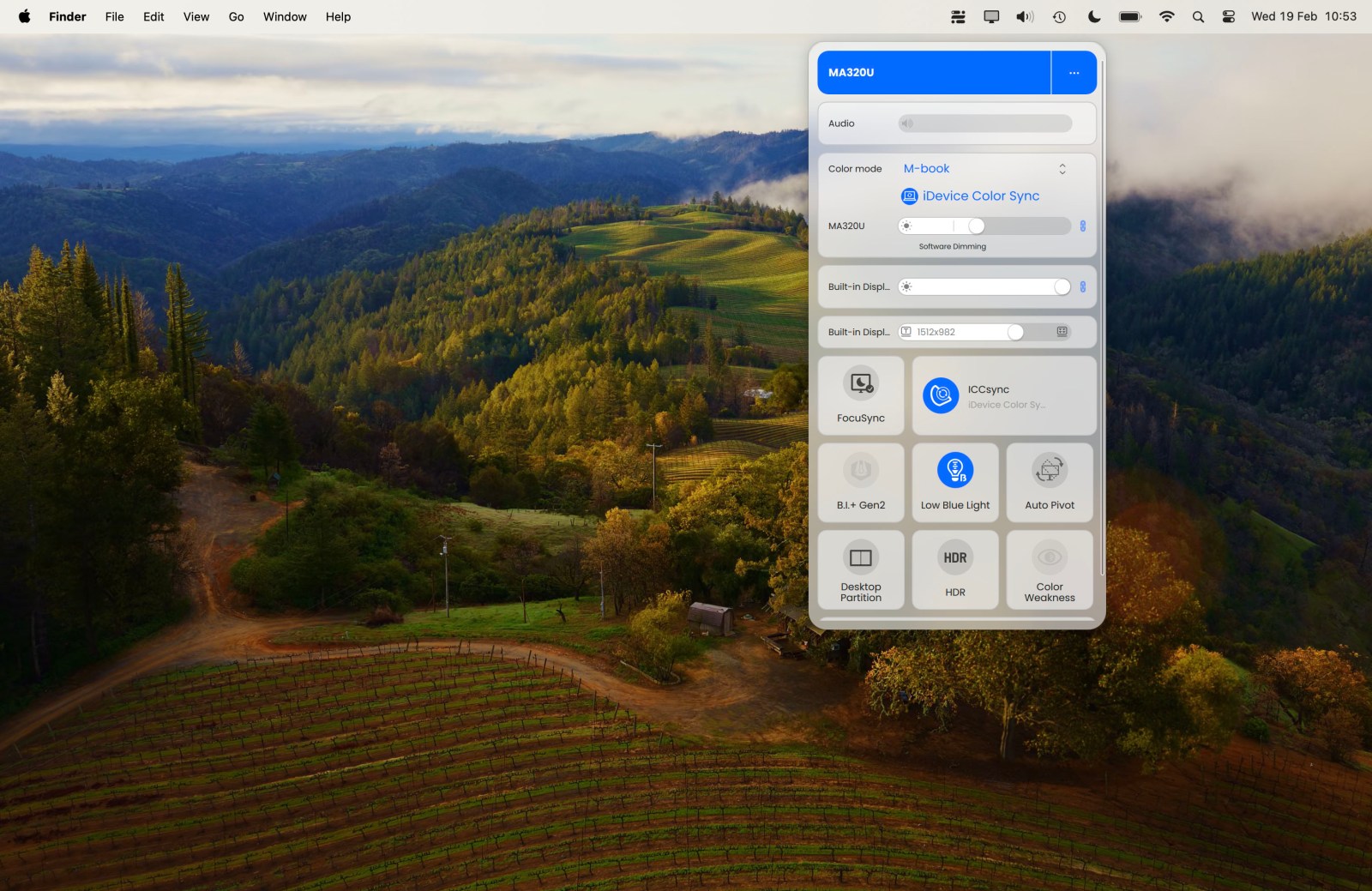The image size is (1372, 891).
Task: Click the MA320U brightness link icon
Action: click(1082, 226)
